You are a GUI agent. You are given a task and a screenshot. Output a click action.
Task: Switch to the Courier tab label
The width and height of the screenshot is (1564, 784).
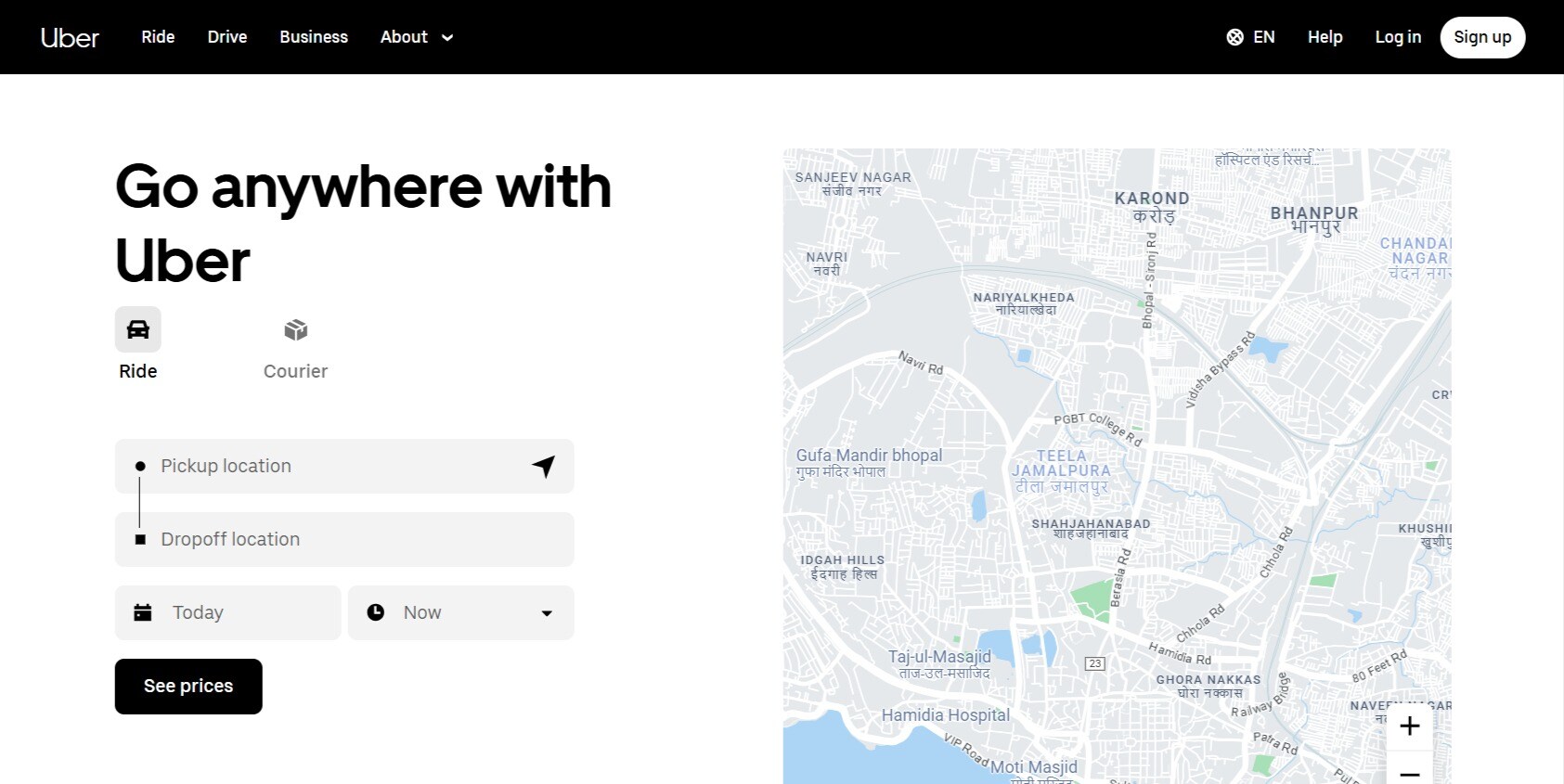point(296,371)
